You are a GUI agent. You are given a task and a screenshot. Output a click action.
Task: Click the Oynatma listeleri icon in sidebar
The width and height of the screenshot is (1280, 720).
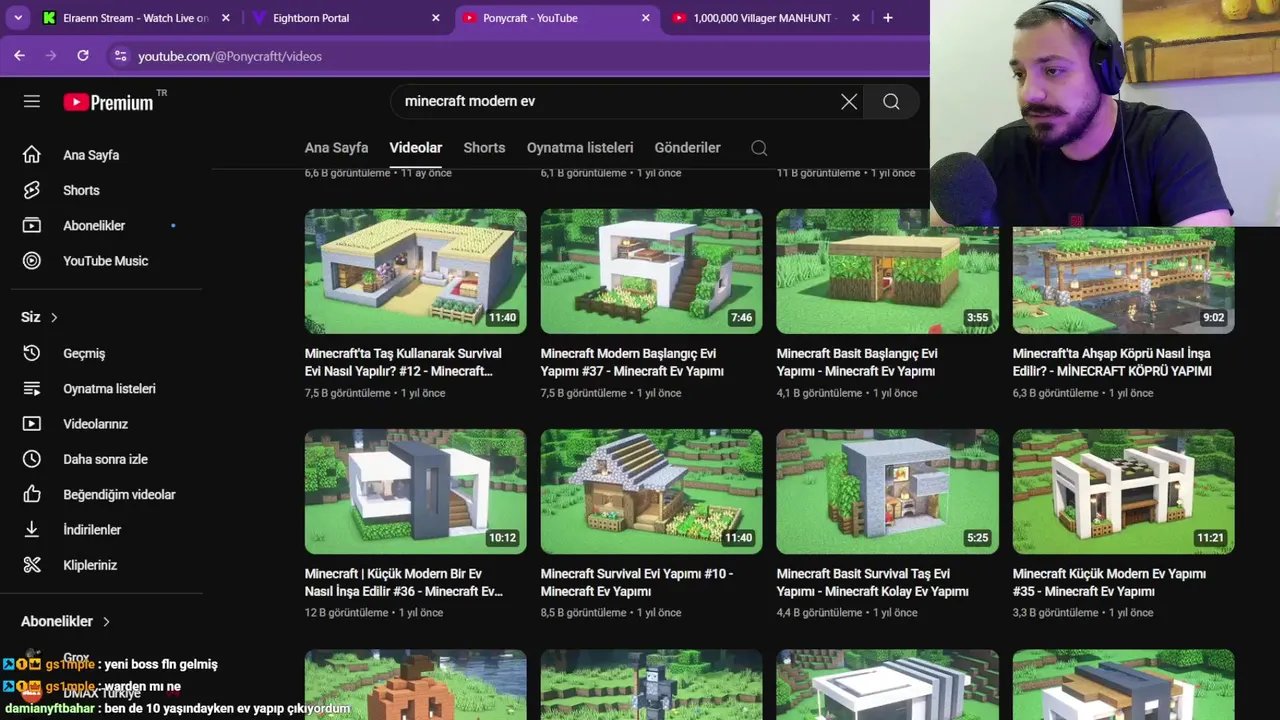(32, 388)
